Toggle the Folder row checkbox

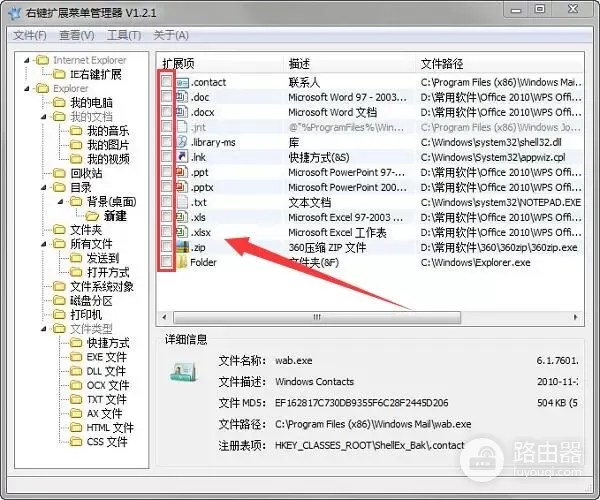pyautogui.click(x=166, y=262)
